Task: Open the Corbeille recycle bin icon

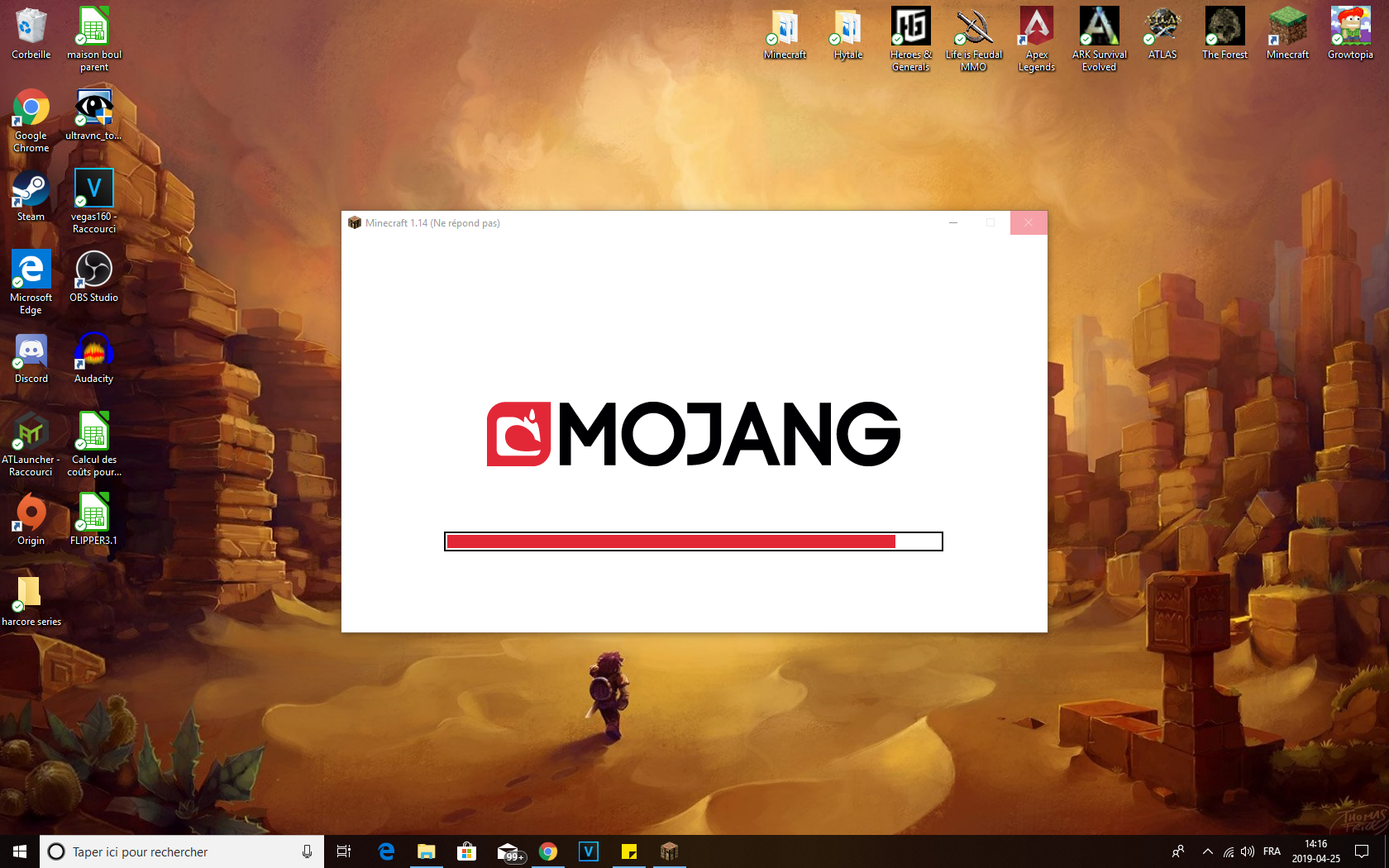Action: point(31,34)
